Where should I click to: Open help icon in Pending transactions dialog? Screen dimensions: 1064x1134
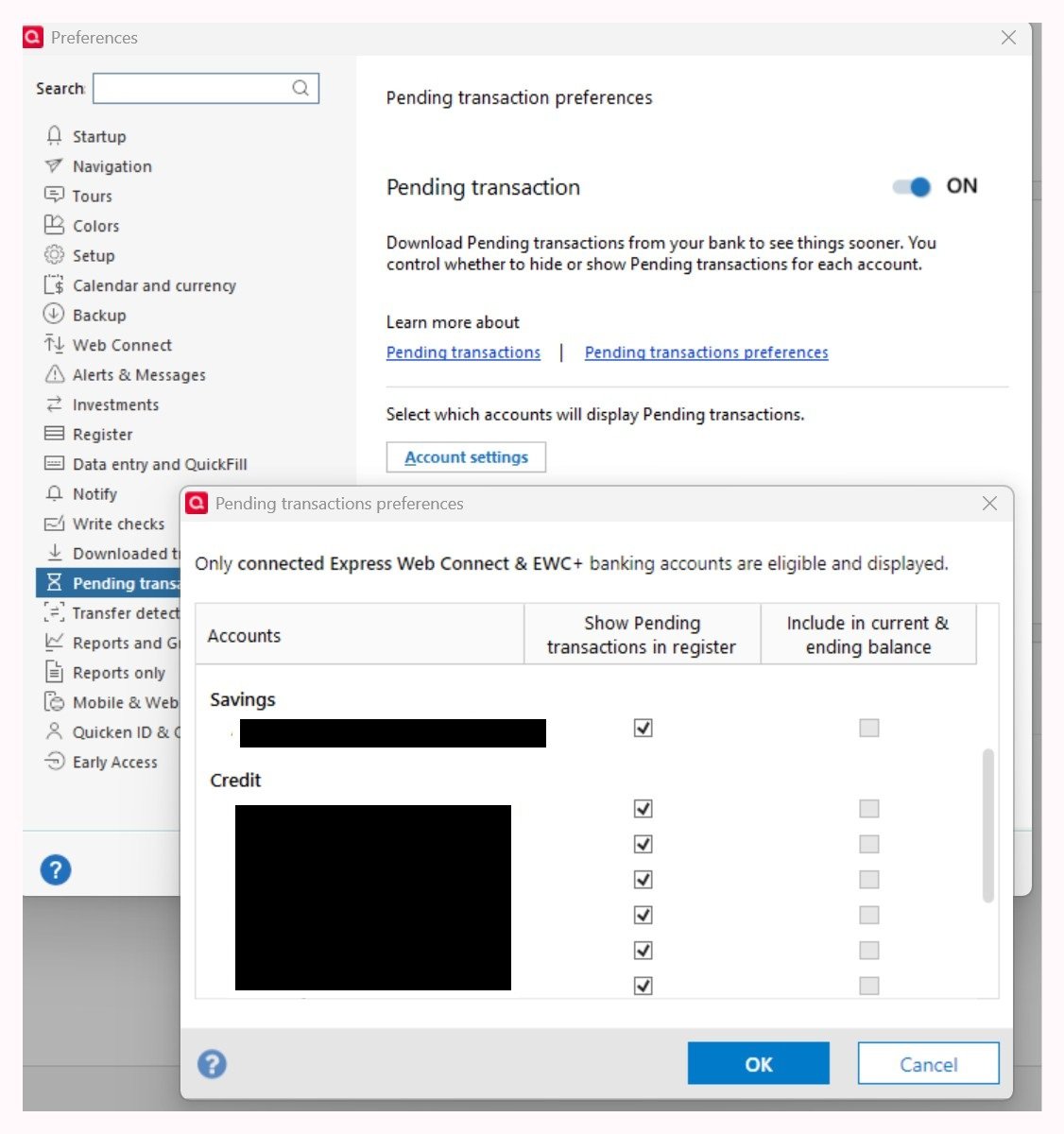212,1064
